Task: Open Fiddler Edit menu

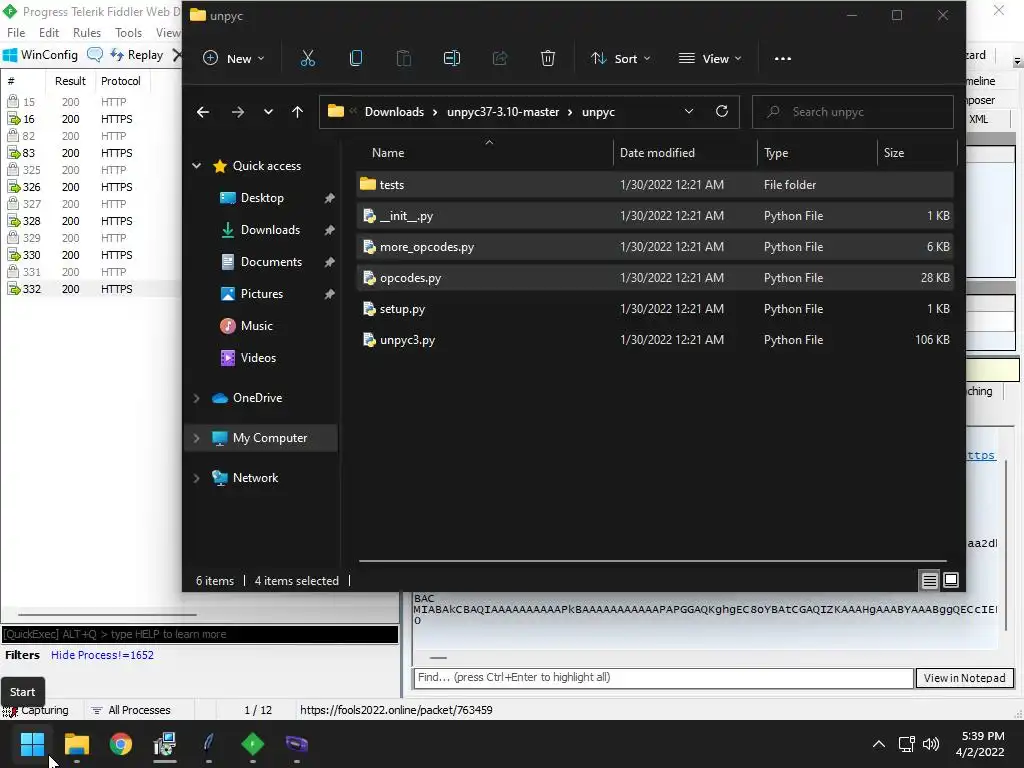Action: coord(49,33)
